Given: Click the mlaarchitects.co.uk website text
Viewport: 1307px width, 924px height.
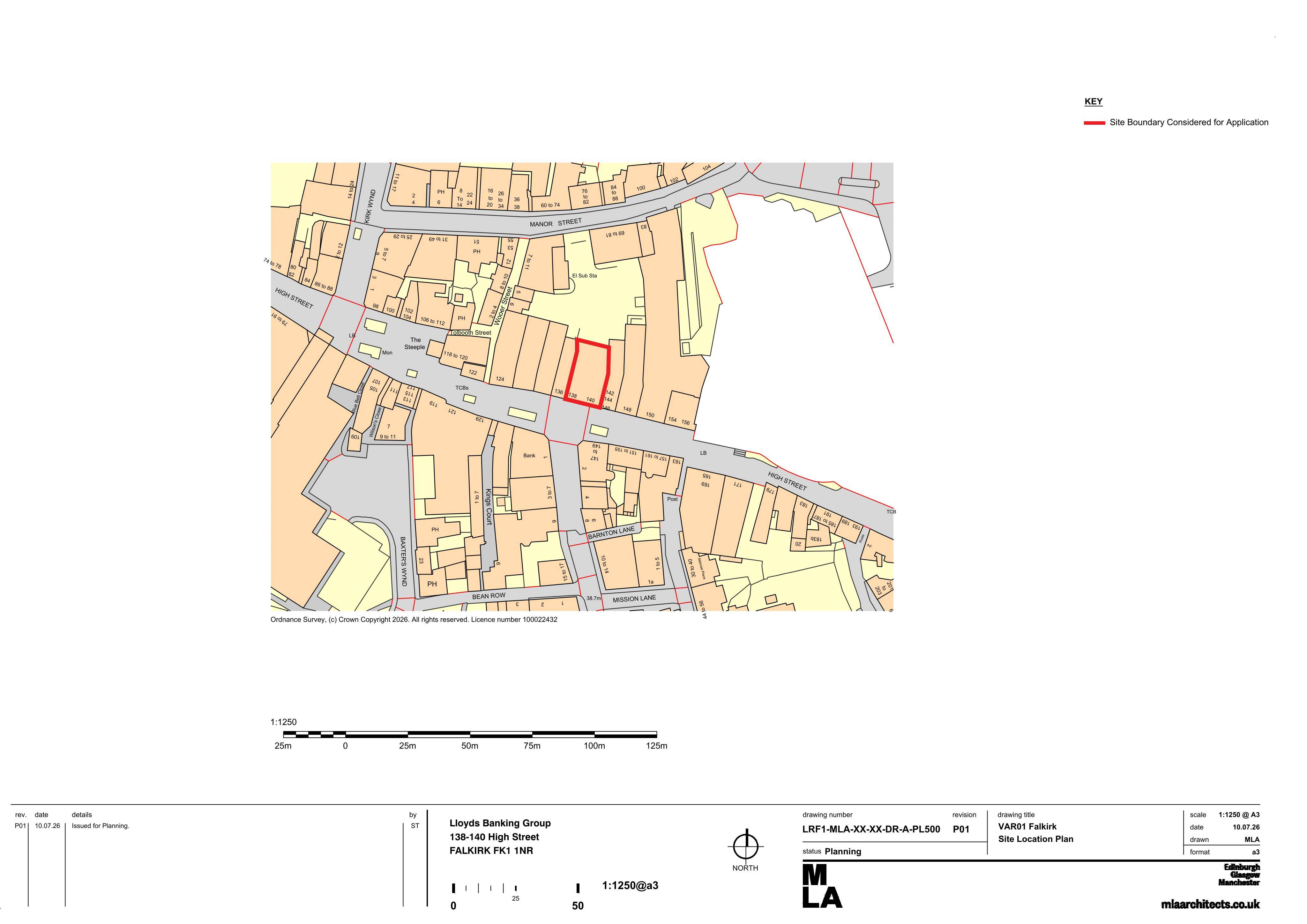Looking at the screenshot, I should coord(1210,904).
